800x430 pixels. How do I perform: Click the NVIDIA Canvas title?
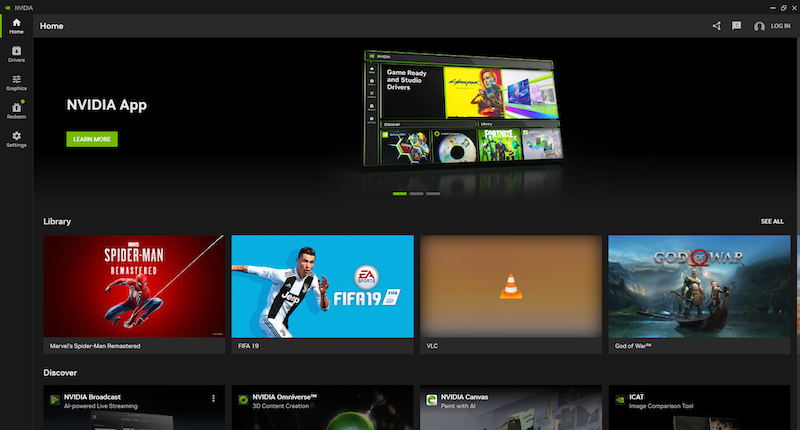(464, 397)
